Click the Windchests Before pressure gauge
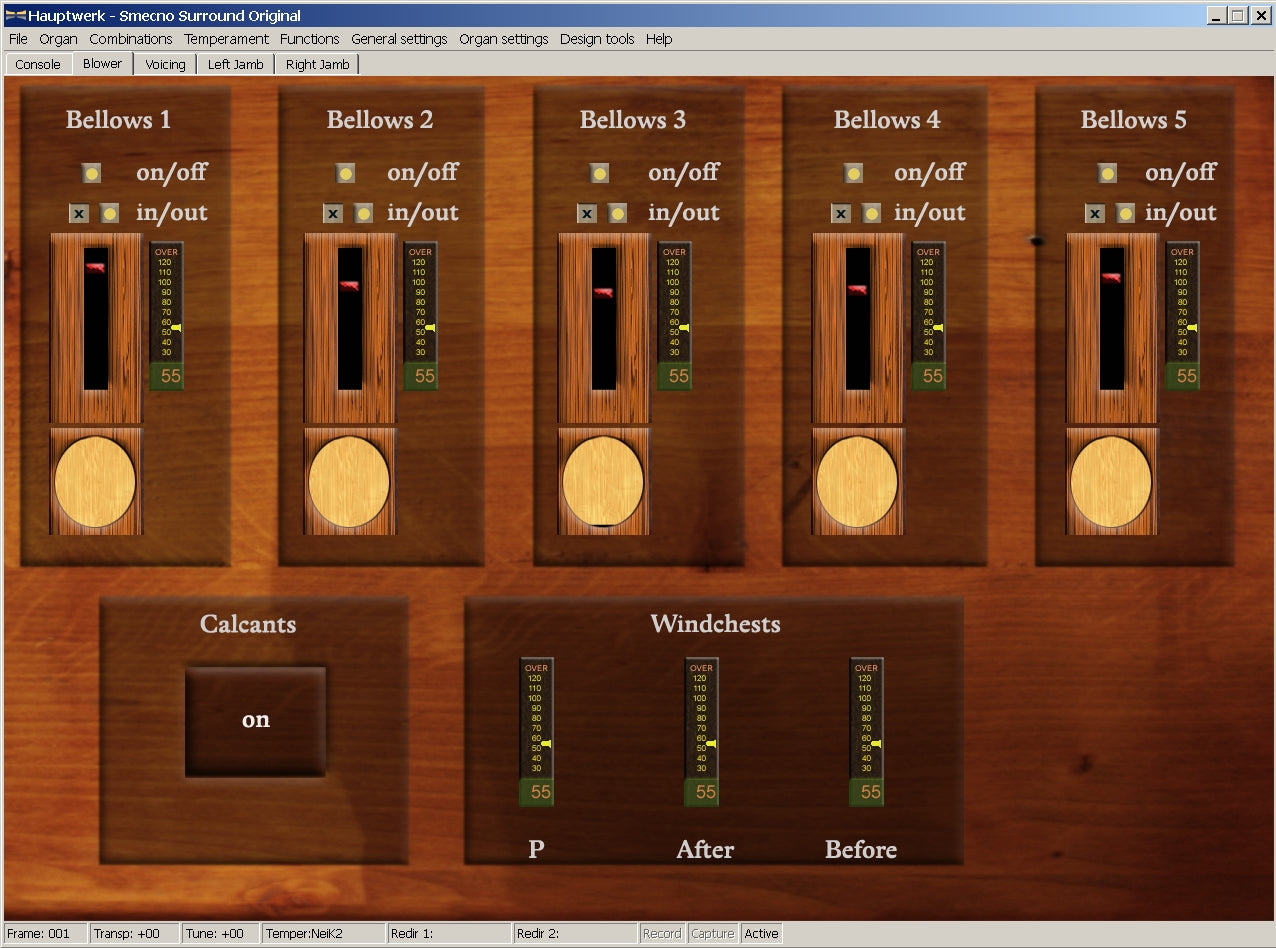Screen dimensions: 1276x948 pos(867,731)
